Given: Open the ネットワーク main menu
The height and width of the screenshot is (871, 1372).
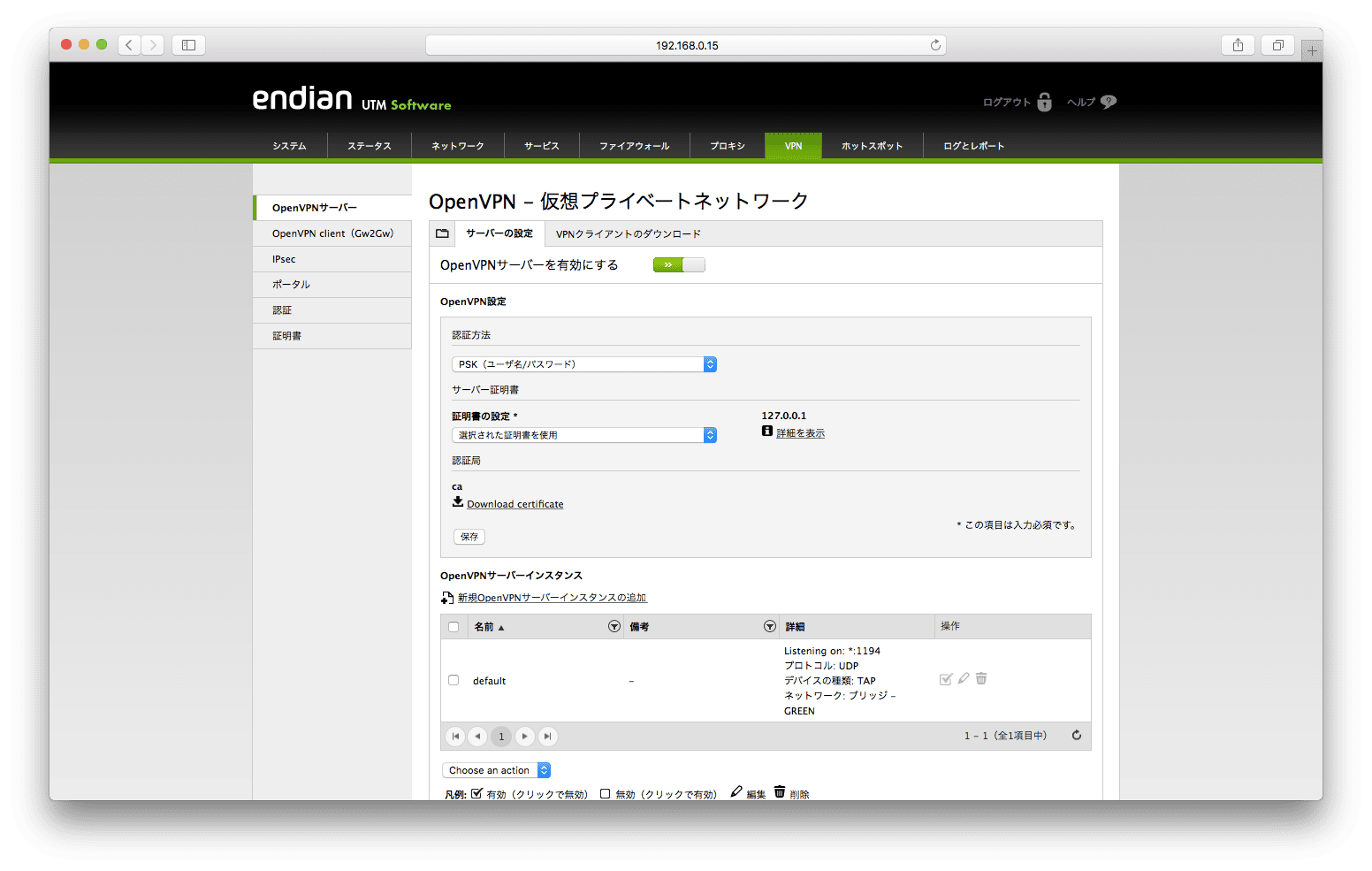Looking at the screenshot, I should [x=458, y=146].
